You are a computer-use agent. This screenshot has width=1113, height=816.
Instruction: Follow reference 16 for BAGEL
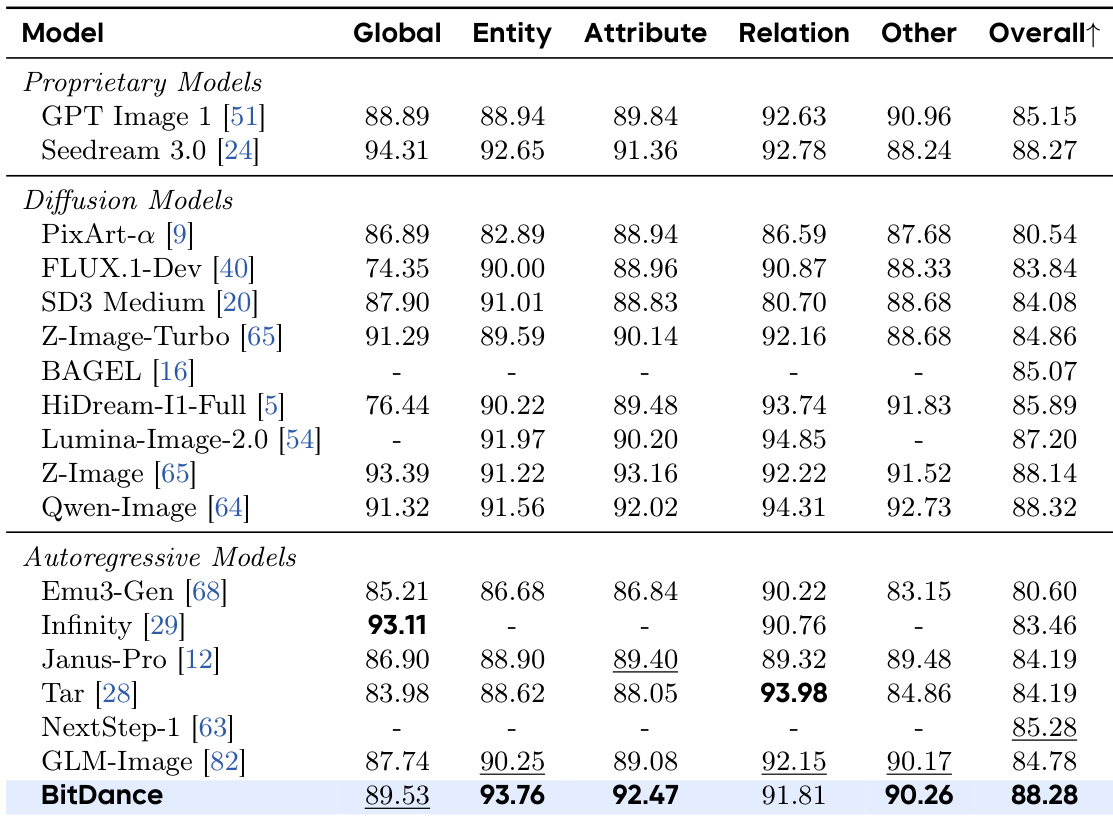pos(173,371)
